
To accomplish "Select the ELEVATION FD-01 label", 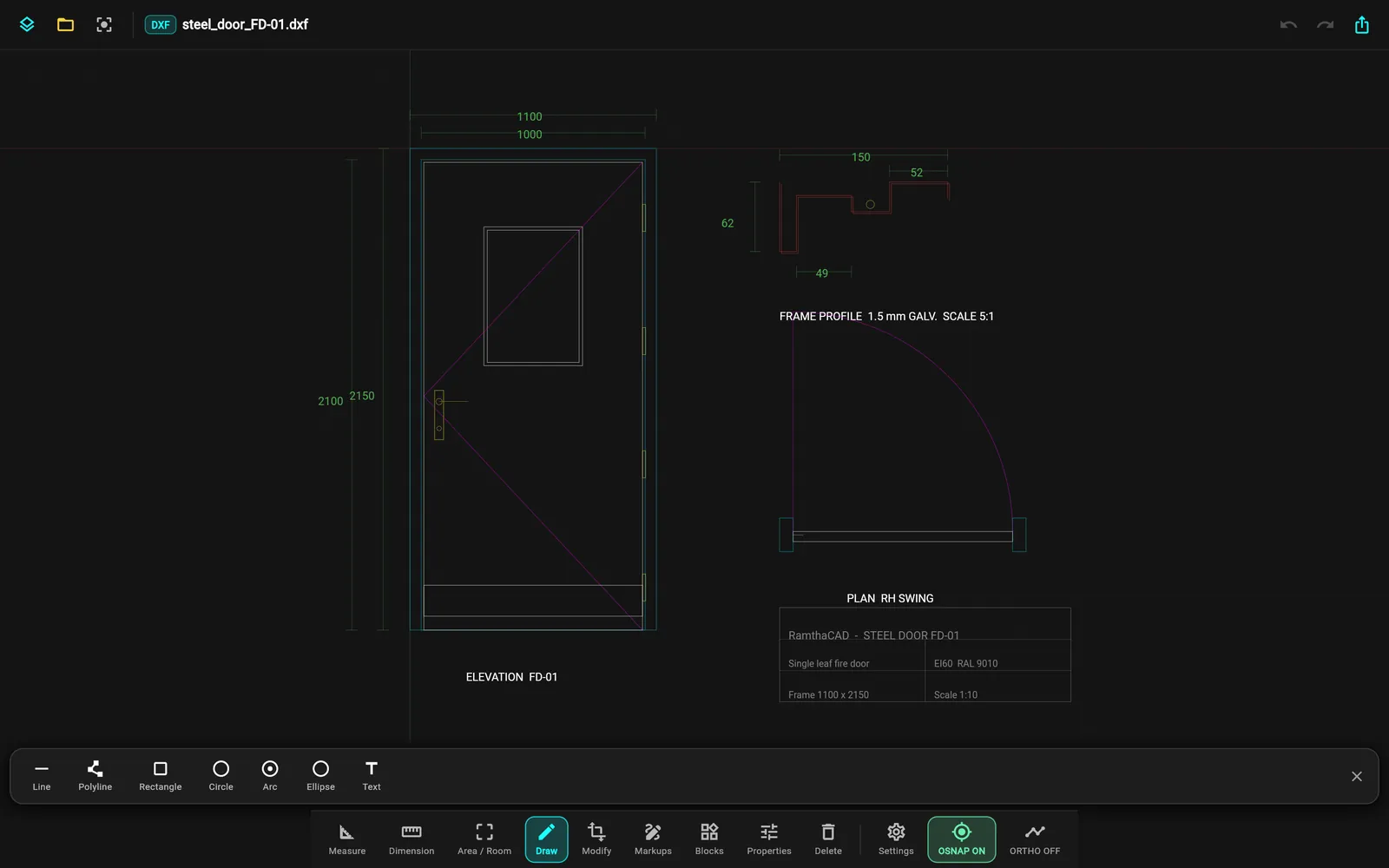I will tap(511, 677).
